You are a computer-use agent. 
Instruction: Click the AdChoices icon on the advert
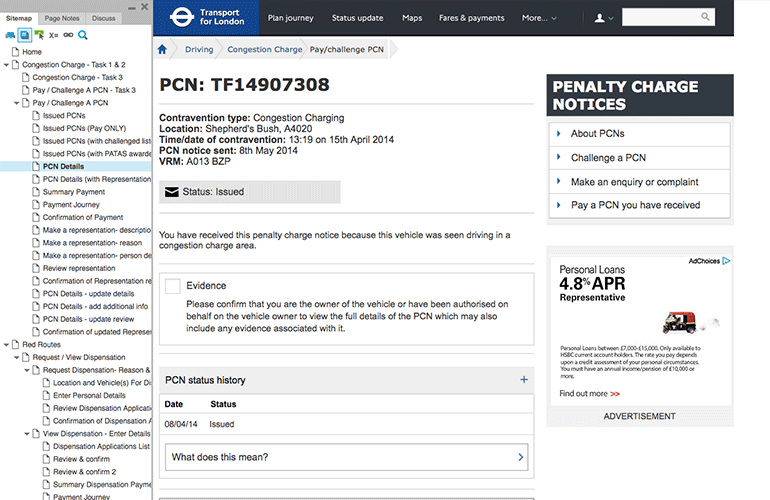727,261
